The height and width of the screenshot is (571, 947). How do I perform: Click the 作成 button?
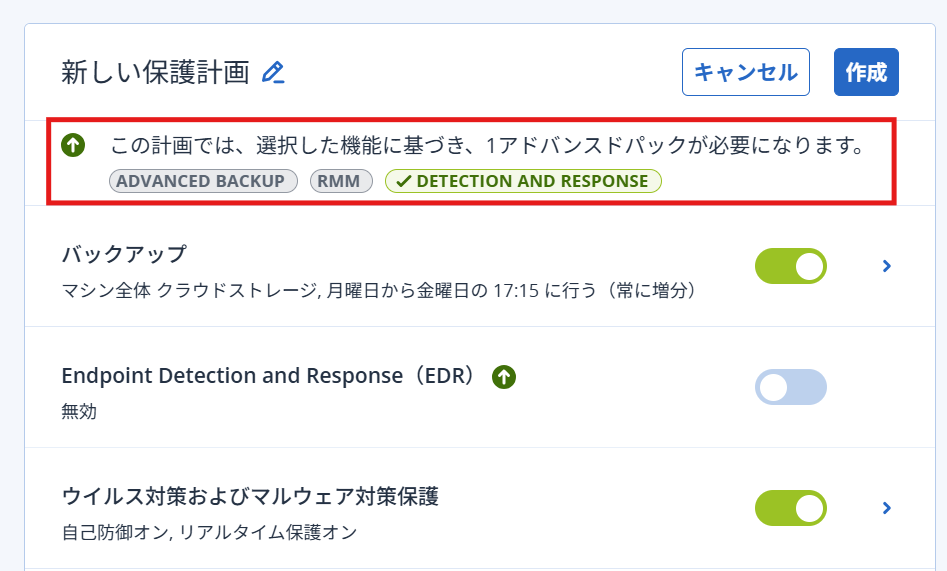(x=866, y=72)
